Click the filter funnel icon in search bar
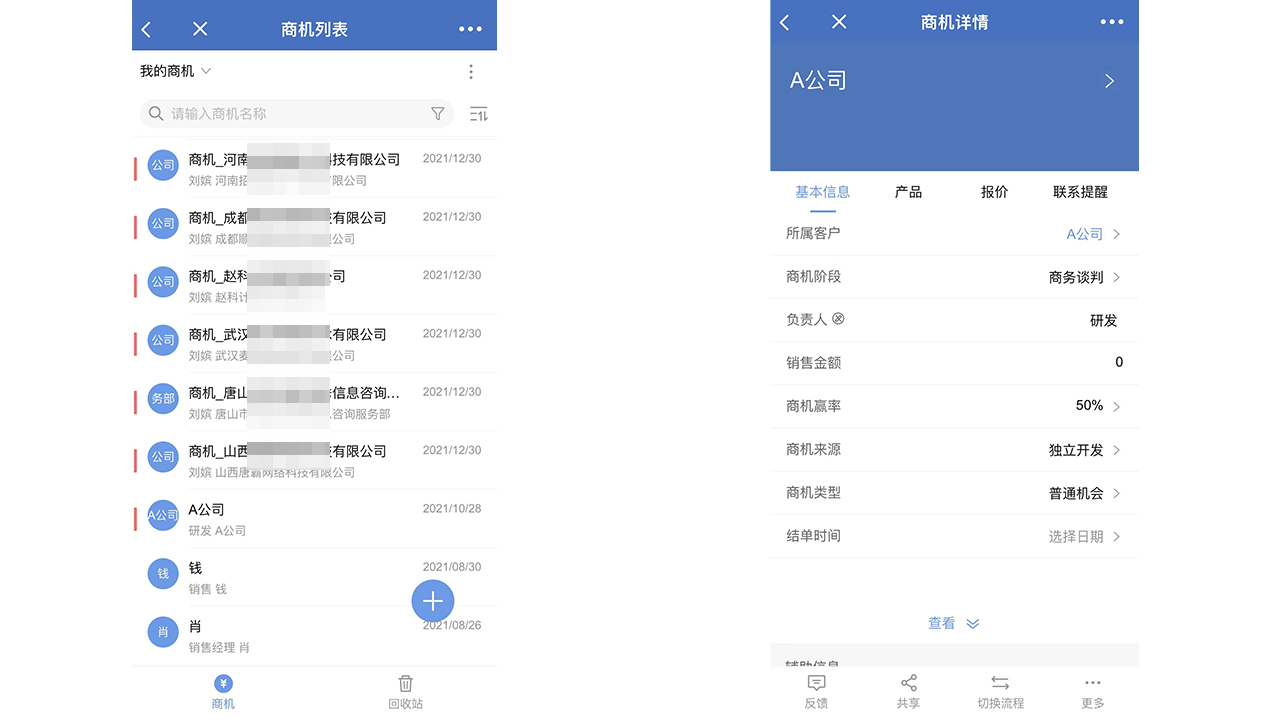 coord(437,114)
